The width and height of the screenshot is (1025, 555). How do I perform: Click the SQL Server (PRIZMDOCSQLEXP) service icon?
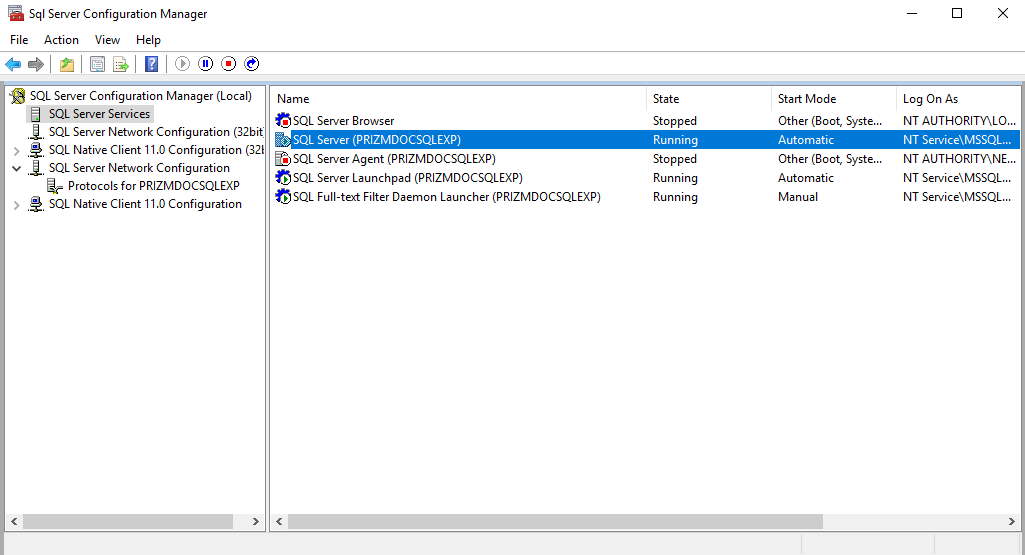[283, 140]
